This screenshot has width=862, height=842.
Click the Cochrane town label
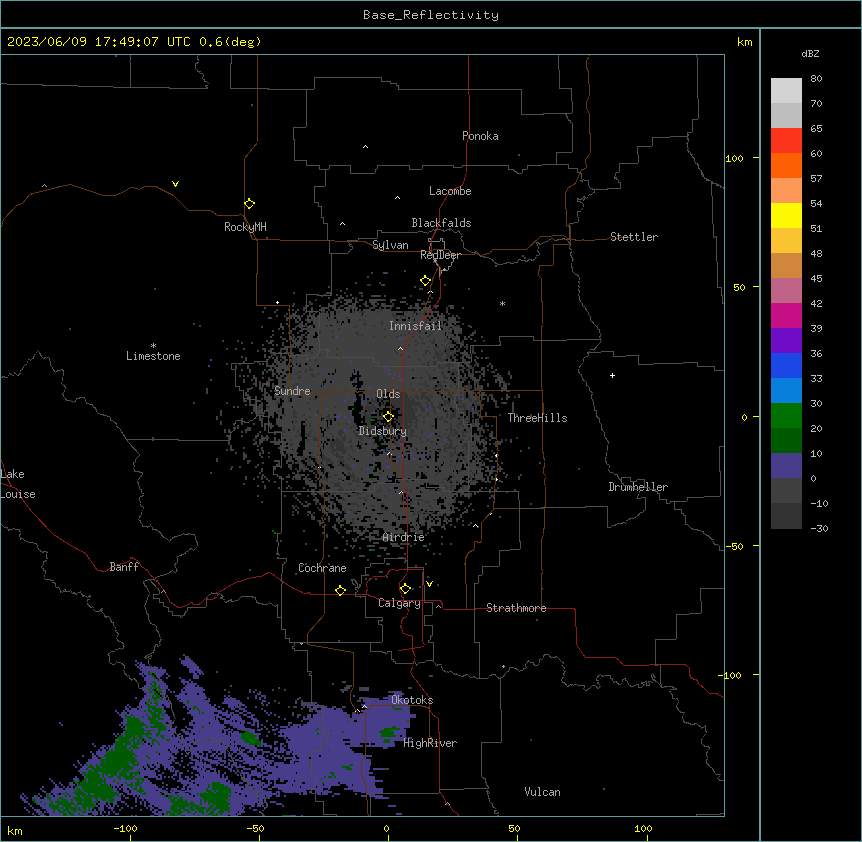[x=322, y=568]
